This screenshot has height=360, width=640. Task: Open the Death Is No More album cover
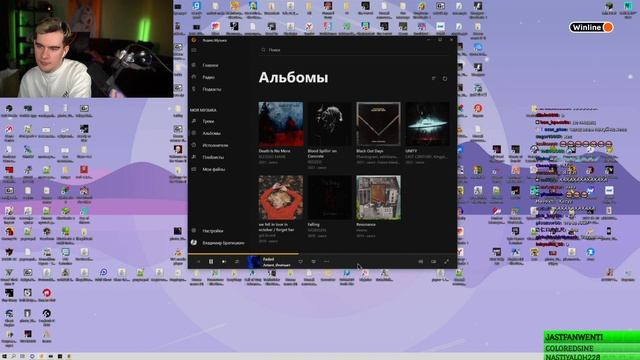(x=281, y=124)
